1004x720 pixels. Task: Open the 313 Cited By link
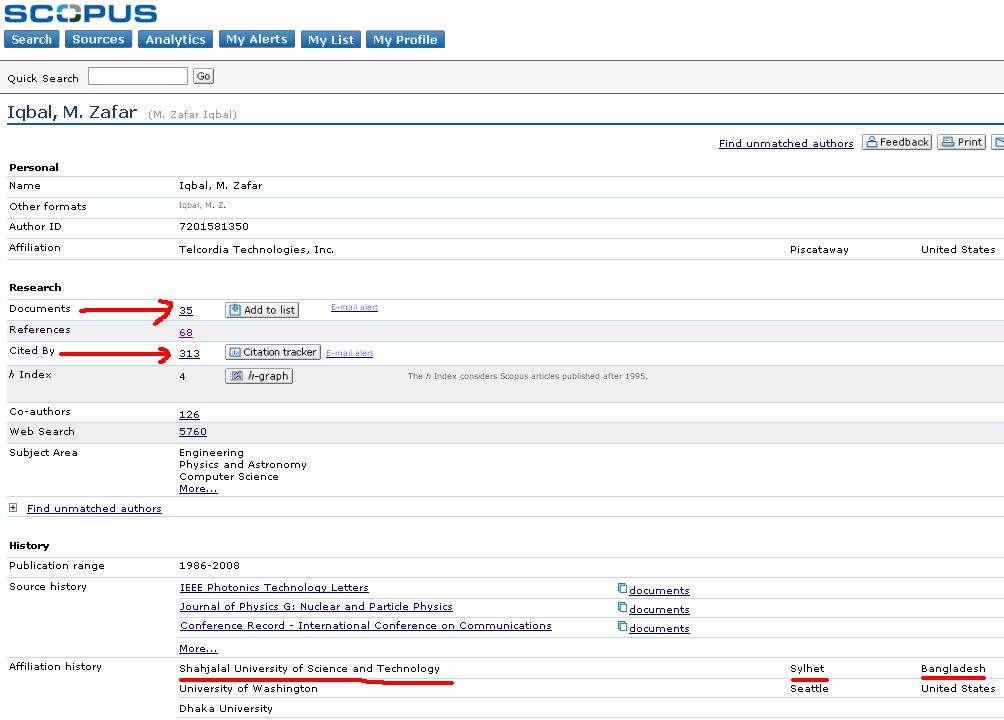190,354
